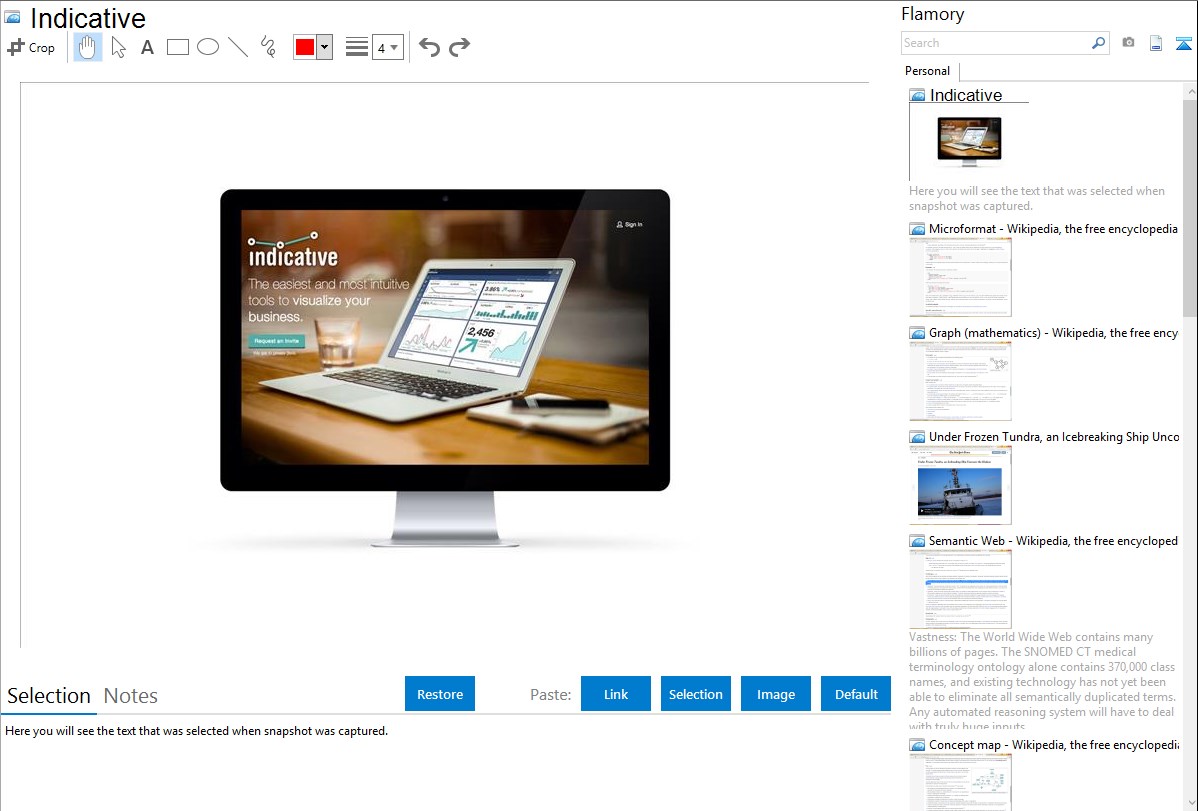Select the text annotation tool
Screen dimensions: 1198x811
click(x=147, y=47)
